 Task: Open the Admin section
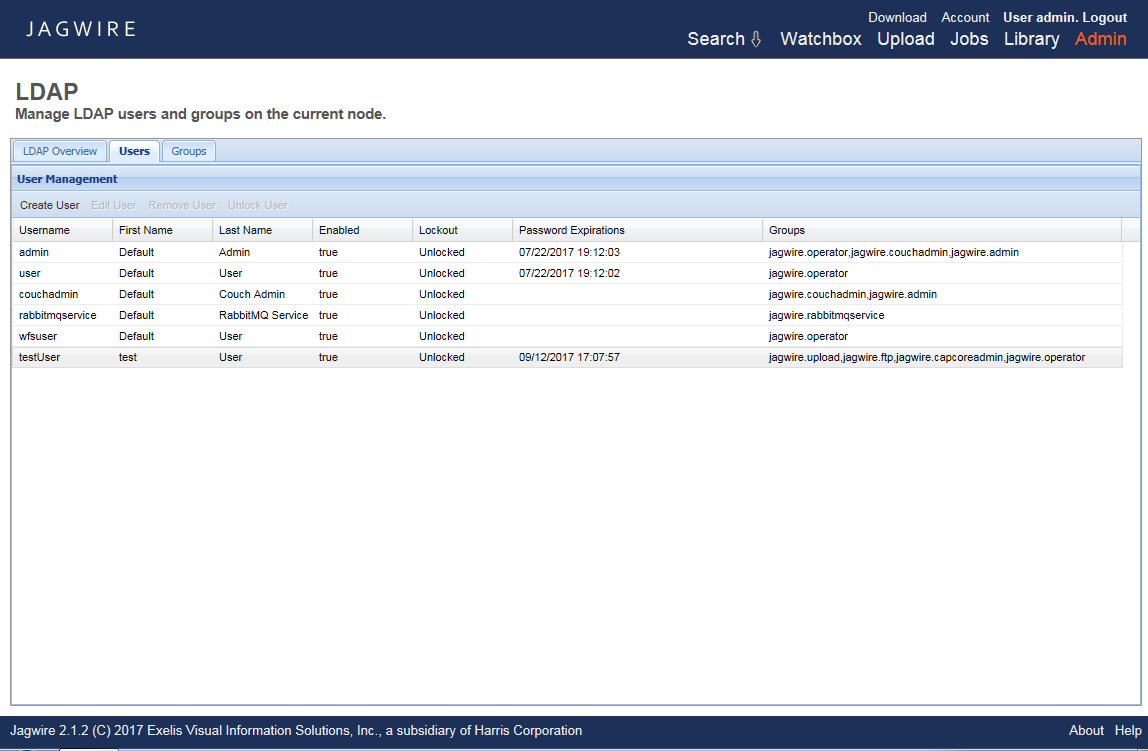point(1100,39)
